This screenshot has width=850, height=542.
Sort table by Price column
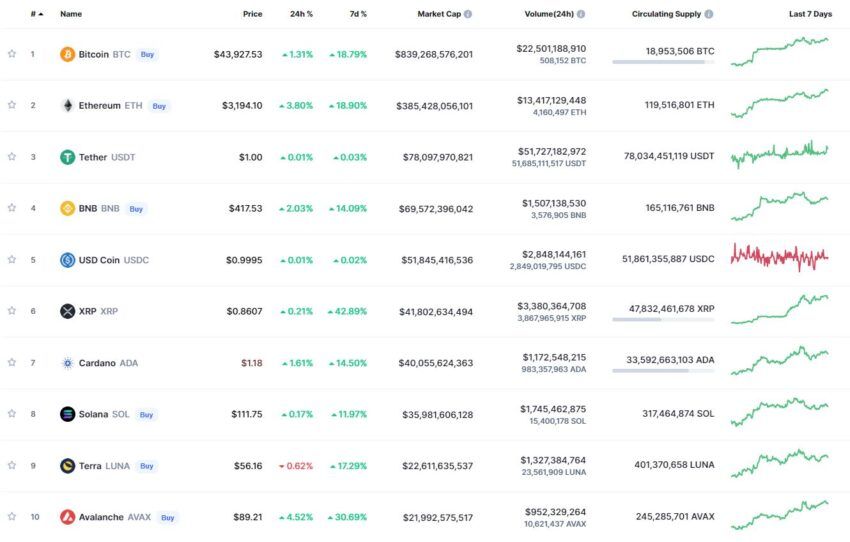pos(252,14)
